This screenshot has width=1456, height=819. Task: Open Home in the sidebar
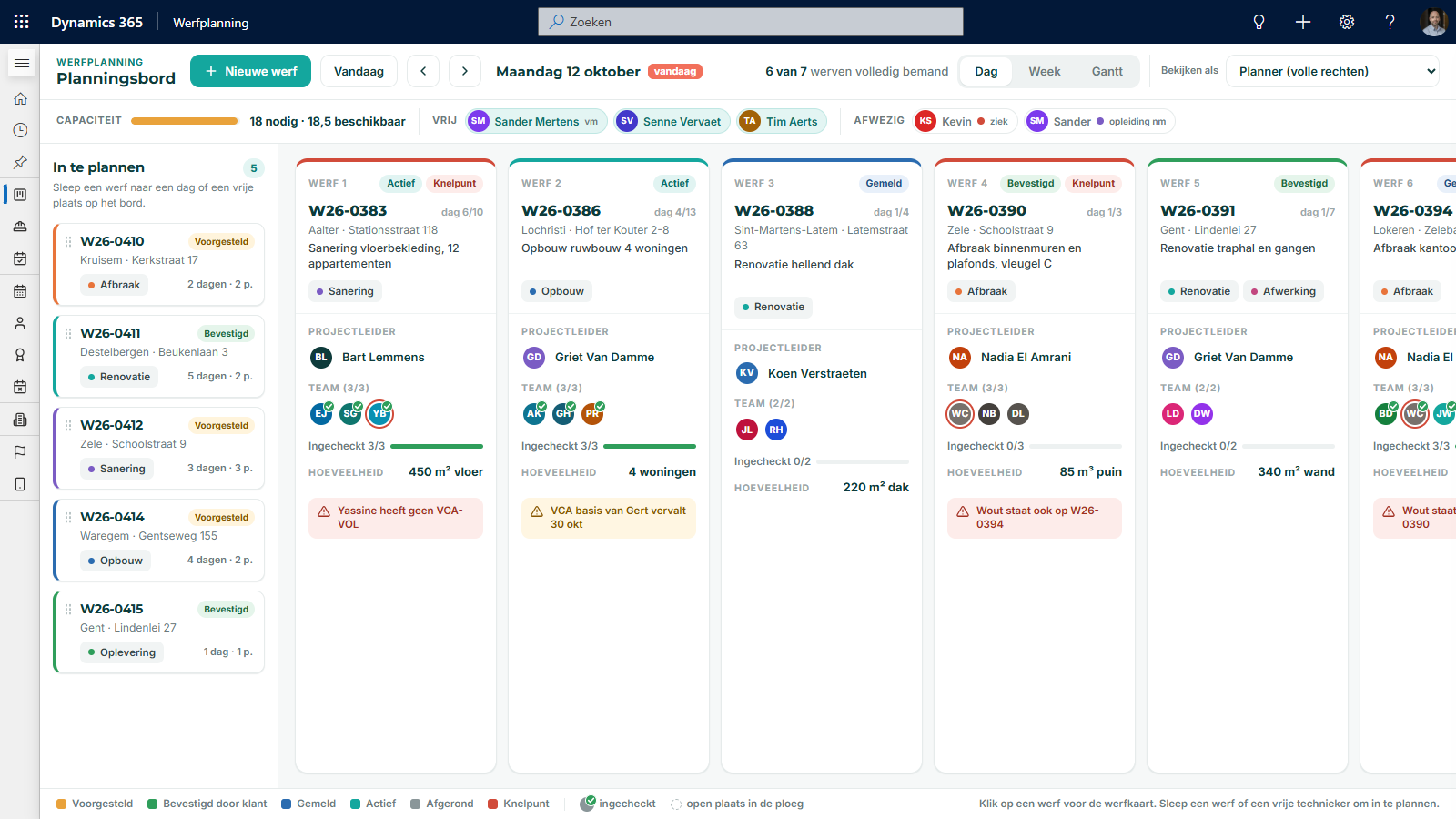[20, 98]
